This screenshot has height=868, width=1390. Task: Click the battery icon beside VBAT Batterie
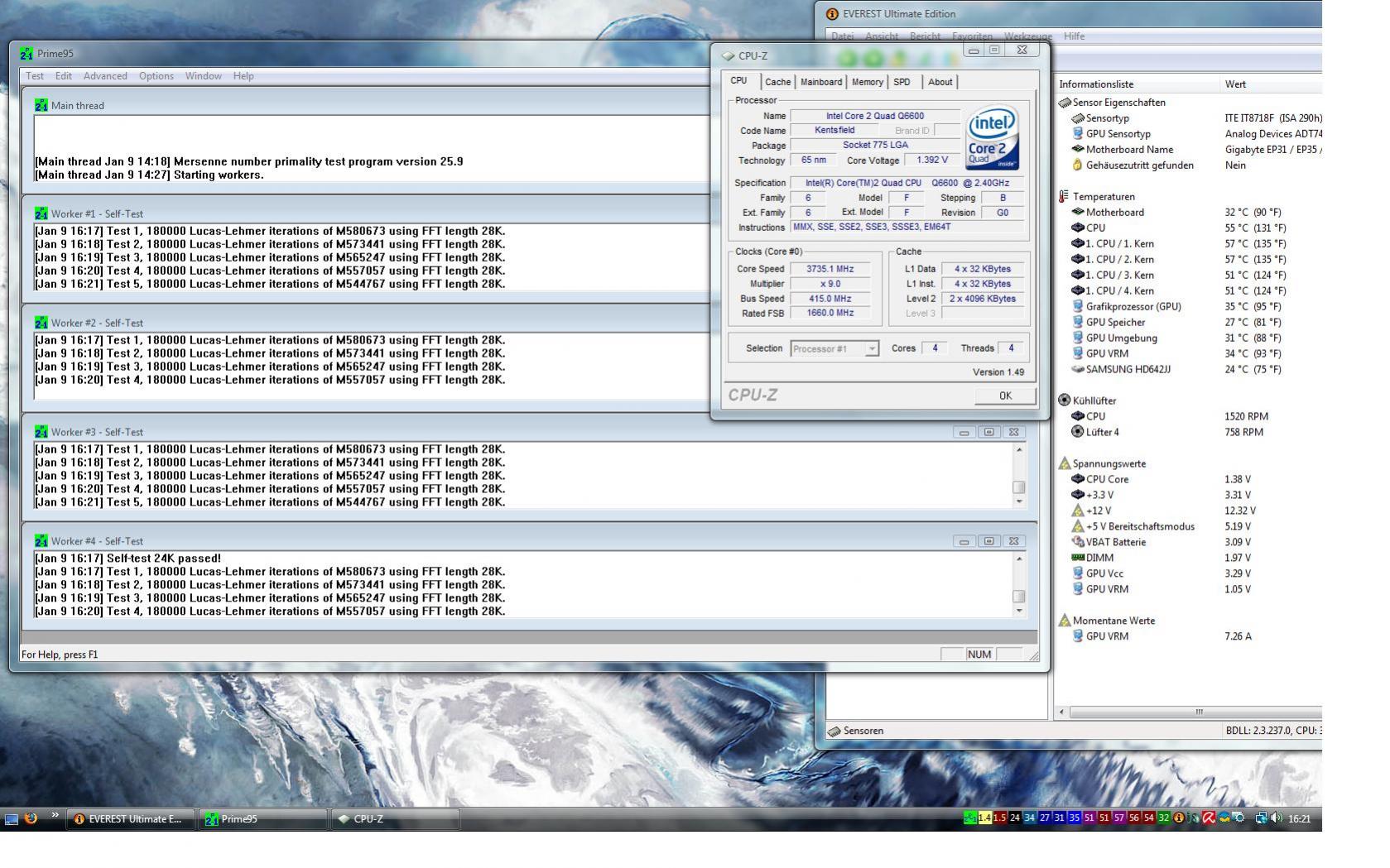[x=1078, y=542]
